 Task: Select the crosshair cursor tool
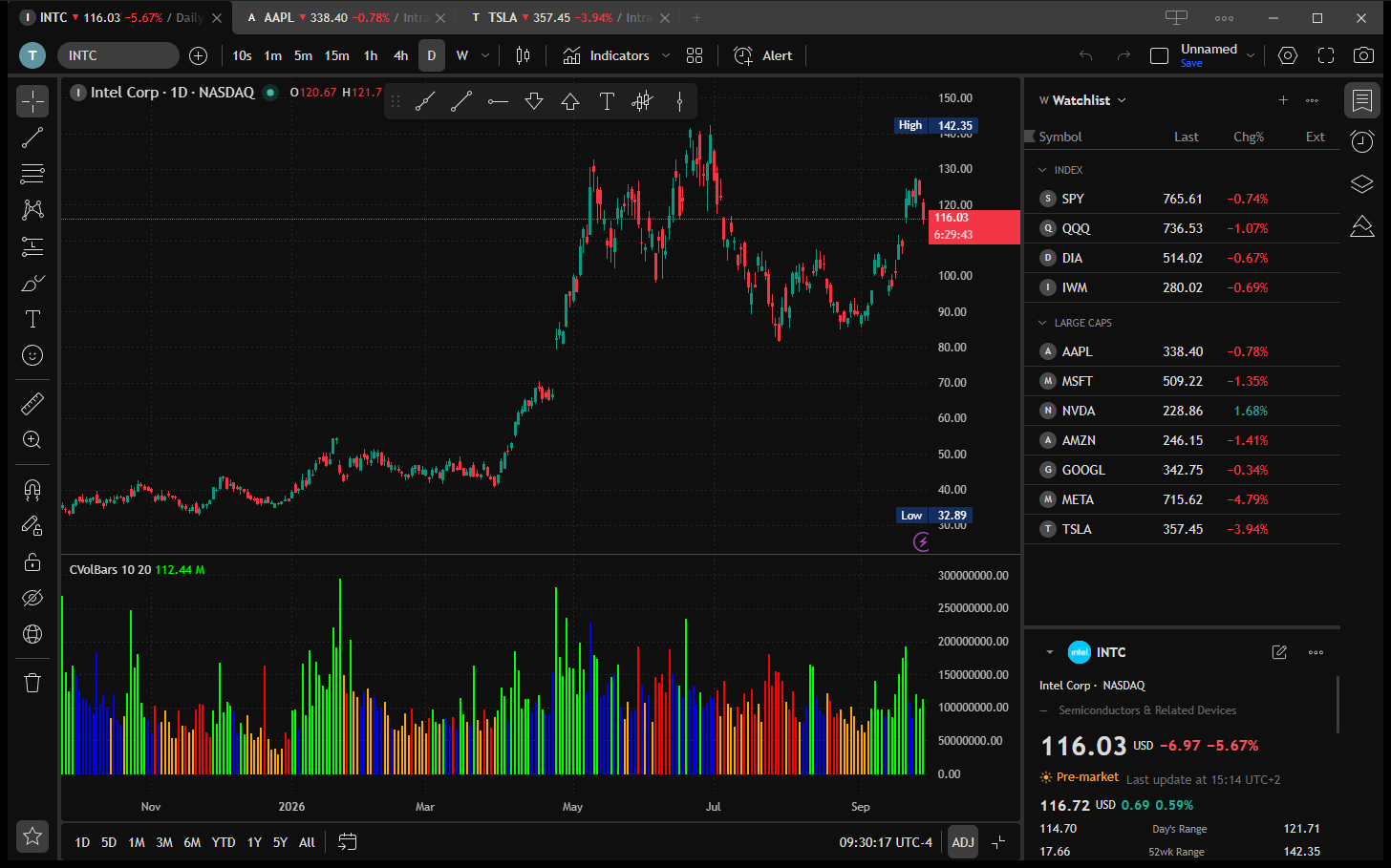[x=32, y=101]
